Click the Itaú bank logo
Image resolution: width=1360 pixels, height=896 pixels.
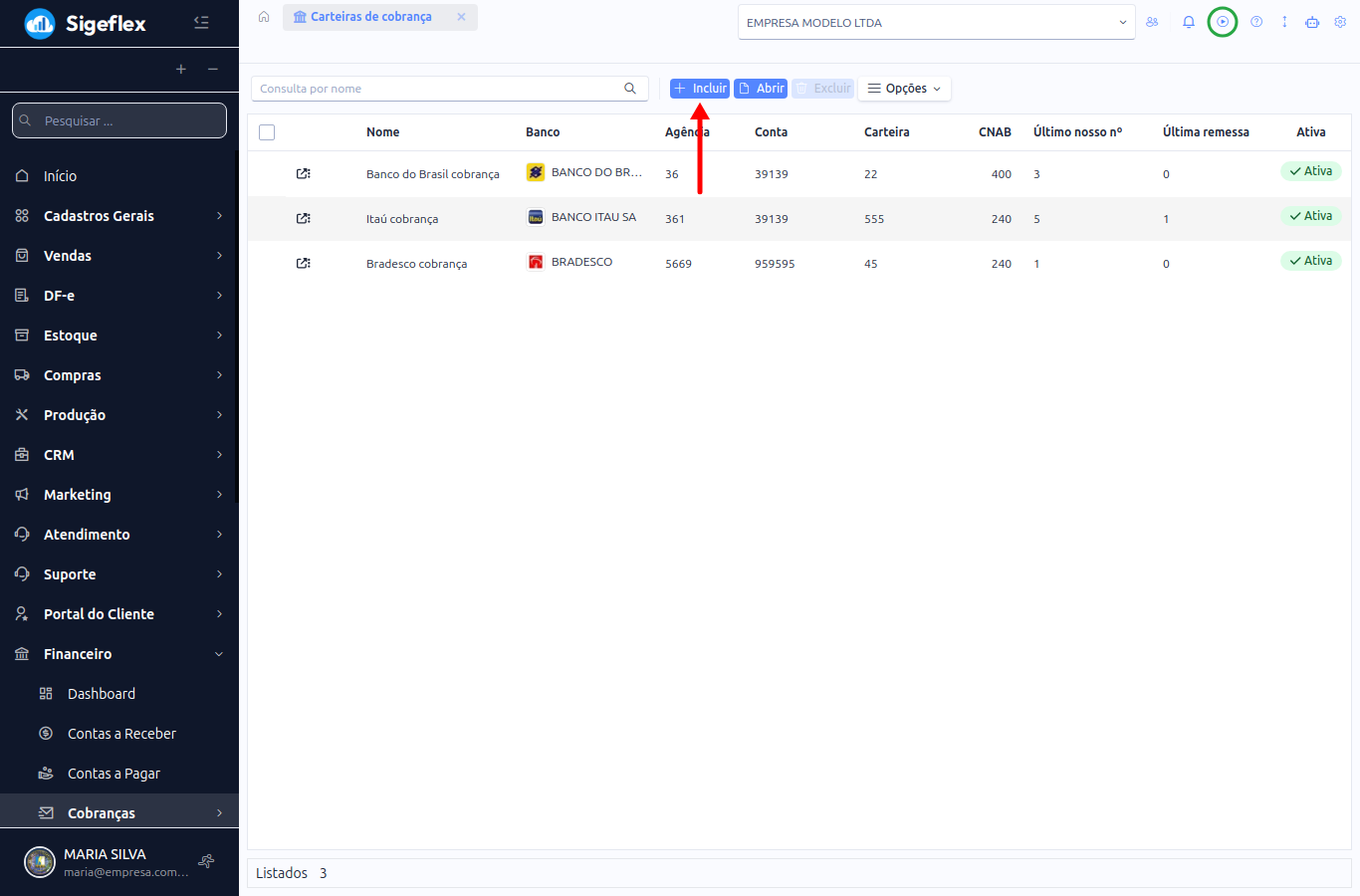536,217
